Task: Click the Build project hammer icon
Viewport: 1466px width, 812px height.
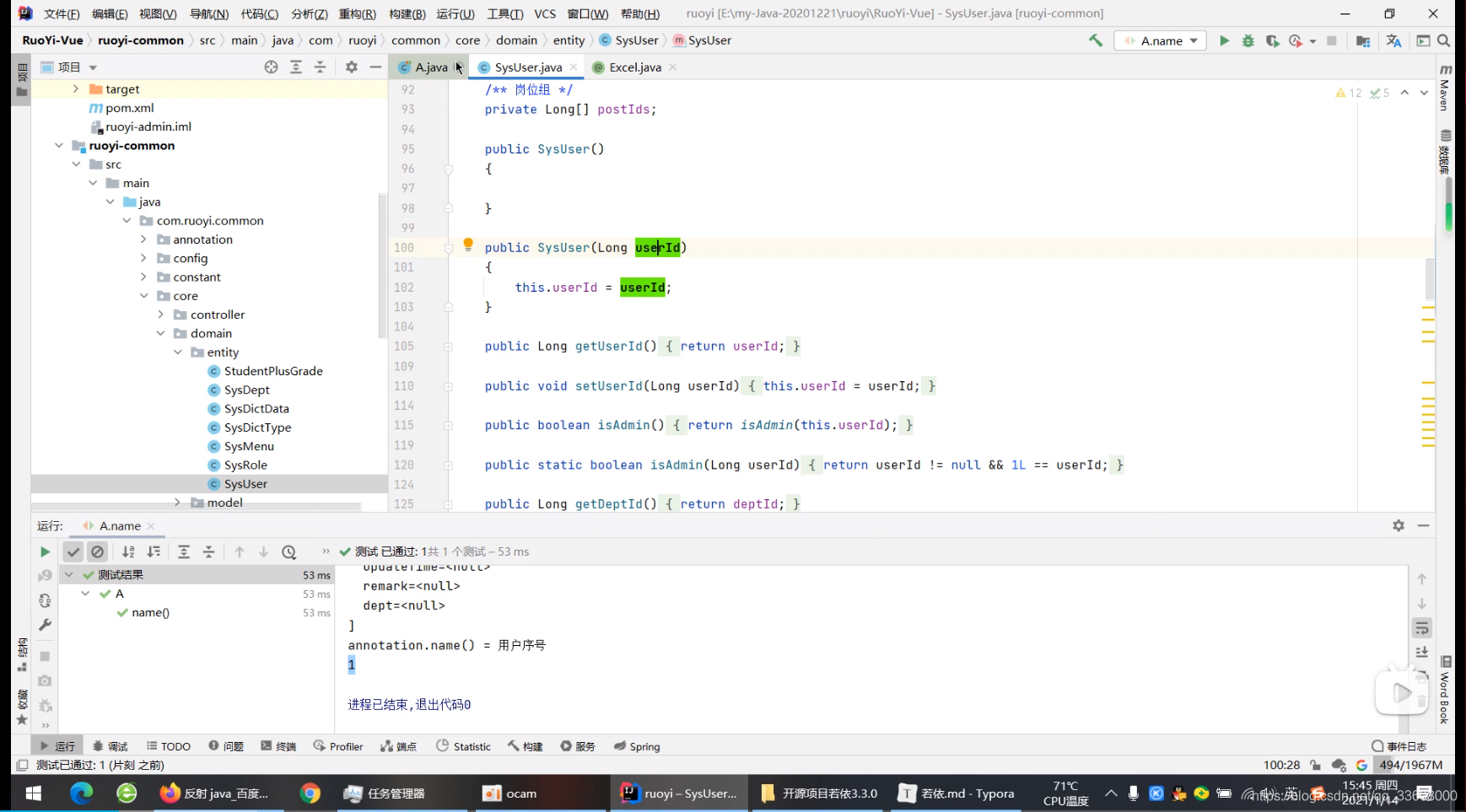Action: click(x=1096, y=40)
